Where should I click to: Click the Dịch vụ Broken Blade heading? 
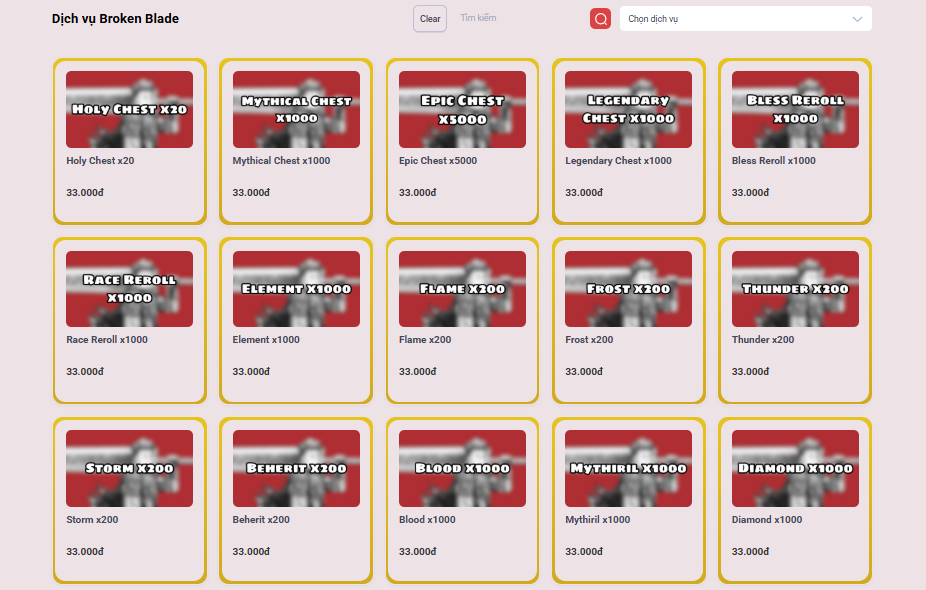click(115, 19)
